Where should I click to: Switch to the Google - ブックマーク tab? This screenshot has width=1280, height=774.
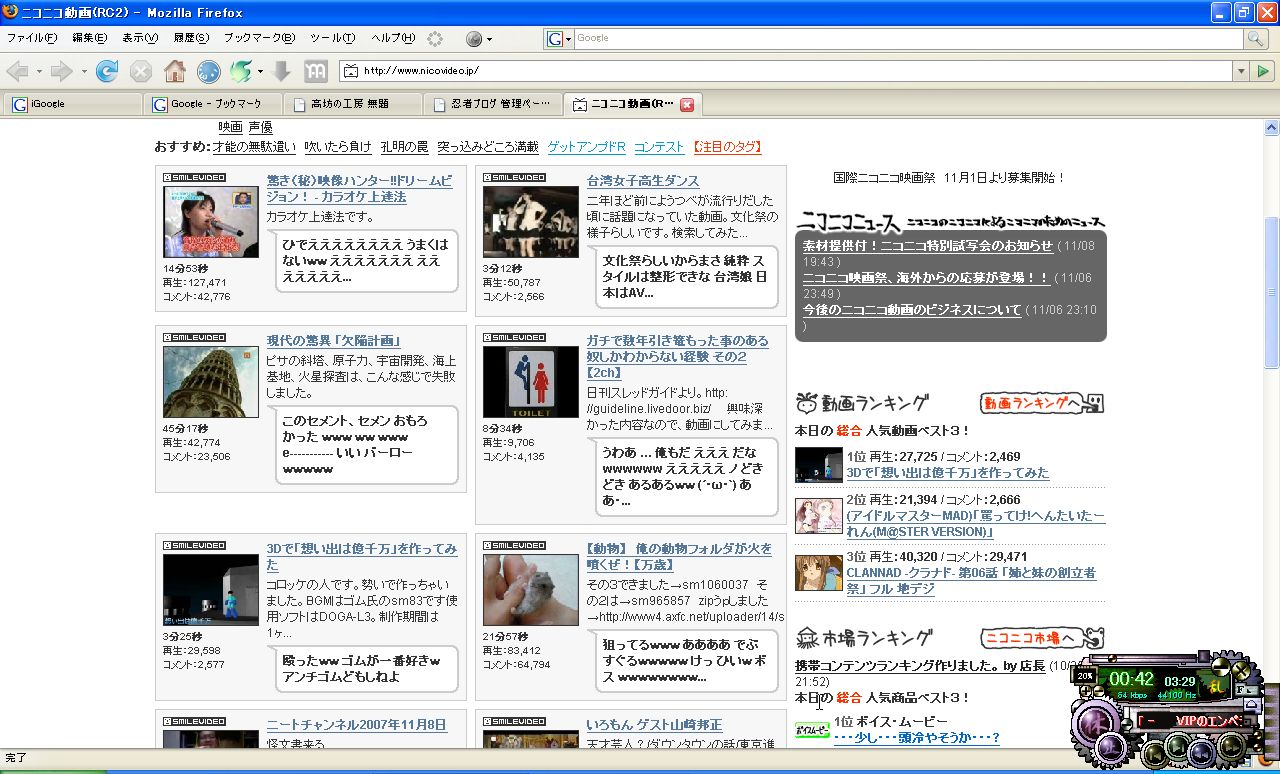pyautogui.click(x=212, y=104)
